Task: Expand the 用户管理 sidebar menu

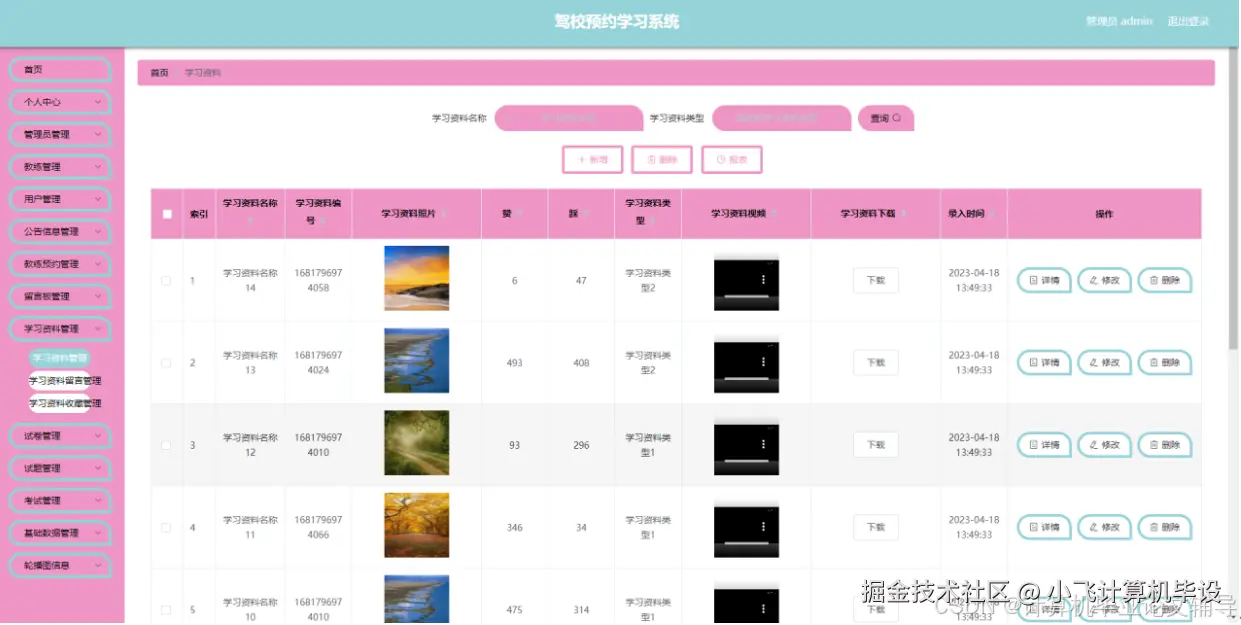Action: [x=60, y=199]
